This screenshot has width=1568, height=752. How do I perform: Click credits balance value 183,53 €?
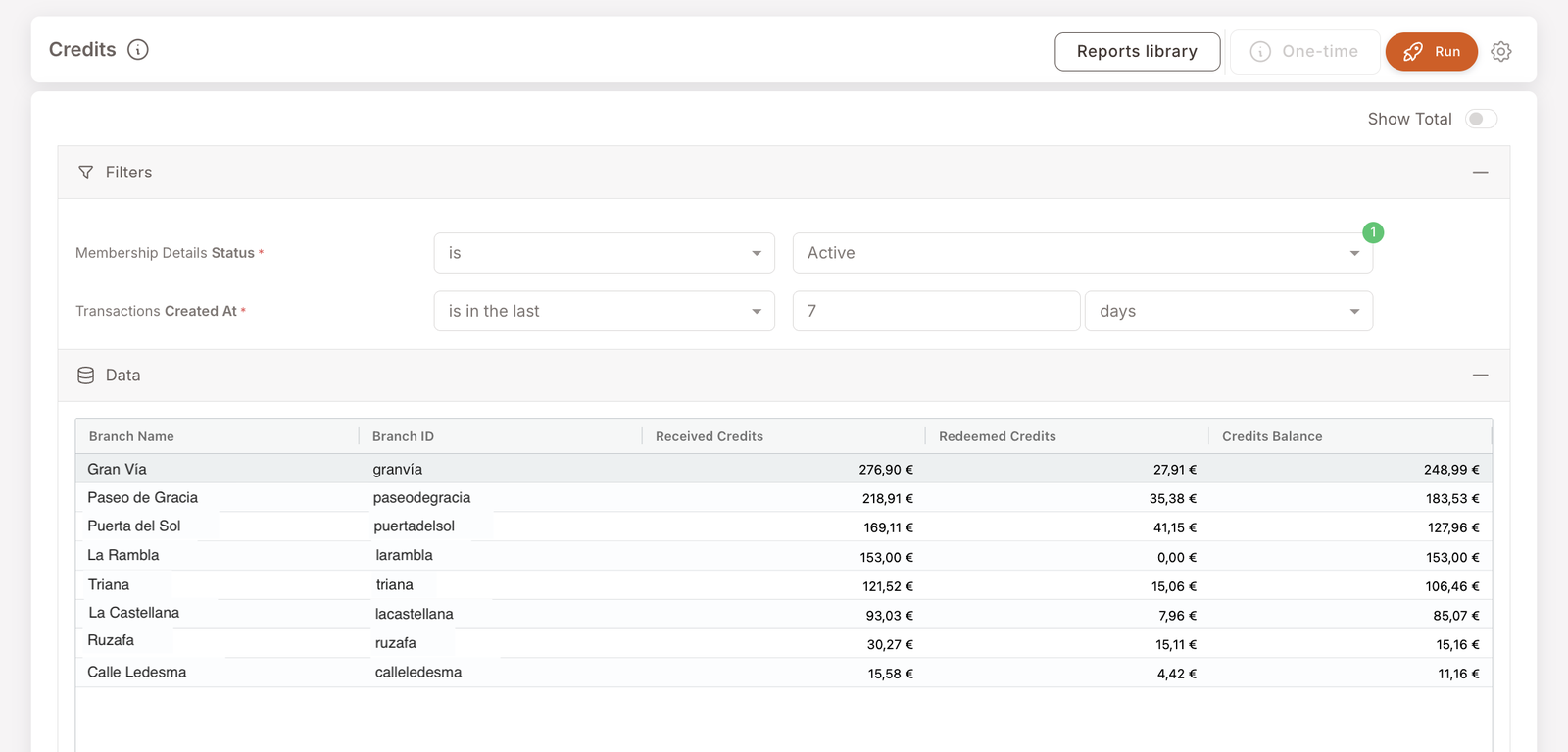tap(1453, 498)
